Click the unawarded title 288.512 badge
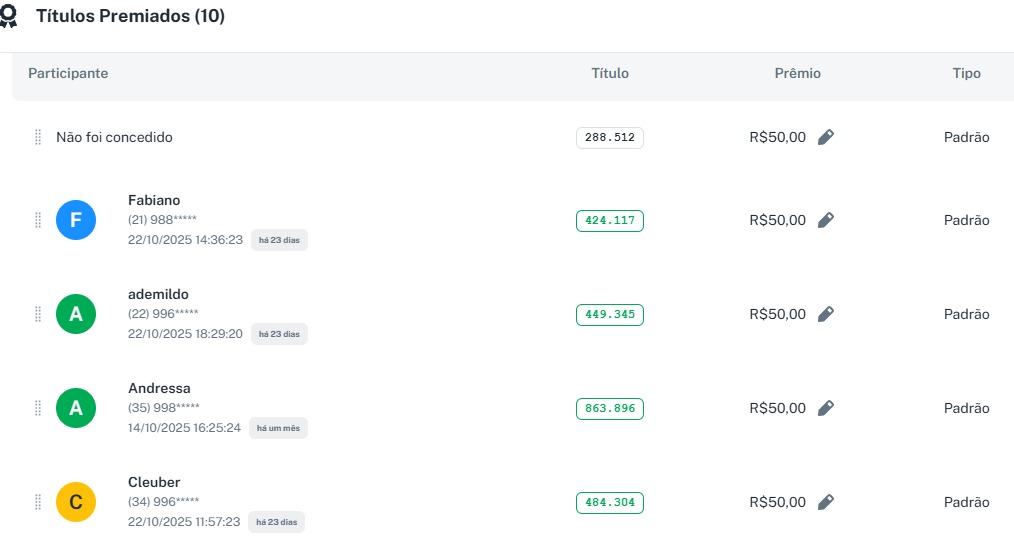1014x538 pixels. click(x=610, y=138)
